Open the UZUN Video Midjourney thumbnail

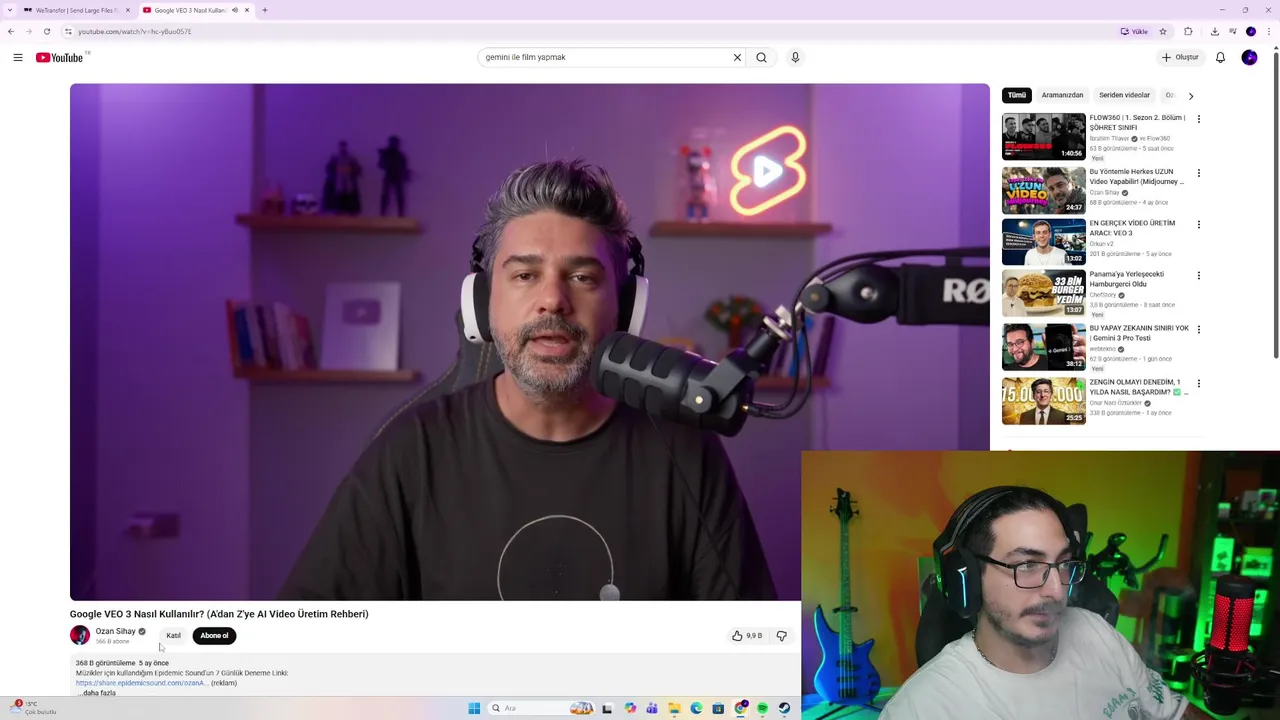pos(1043,190)
